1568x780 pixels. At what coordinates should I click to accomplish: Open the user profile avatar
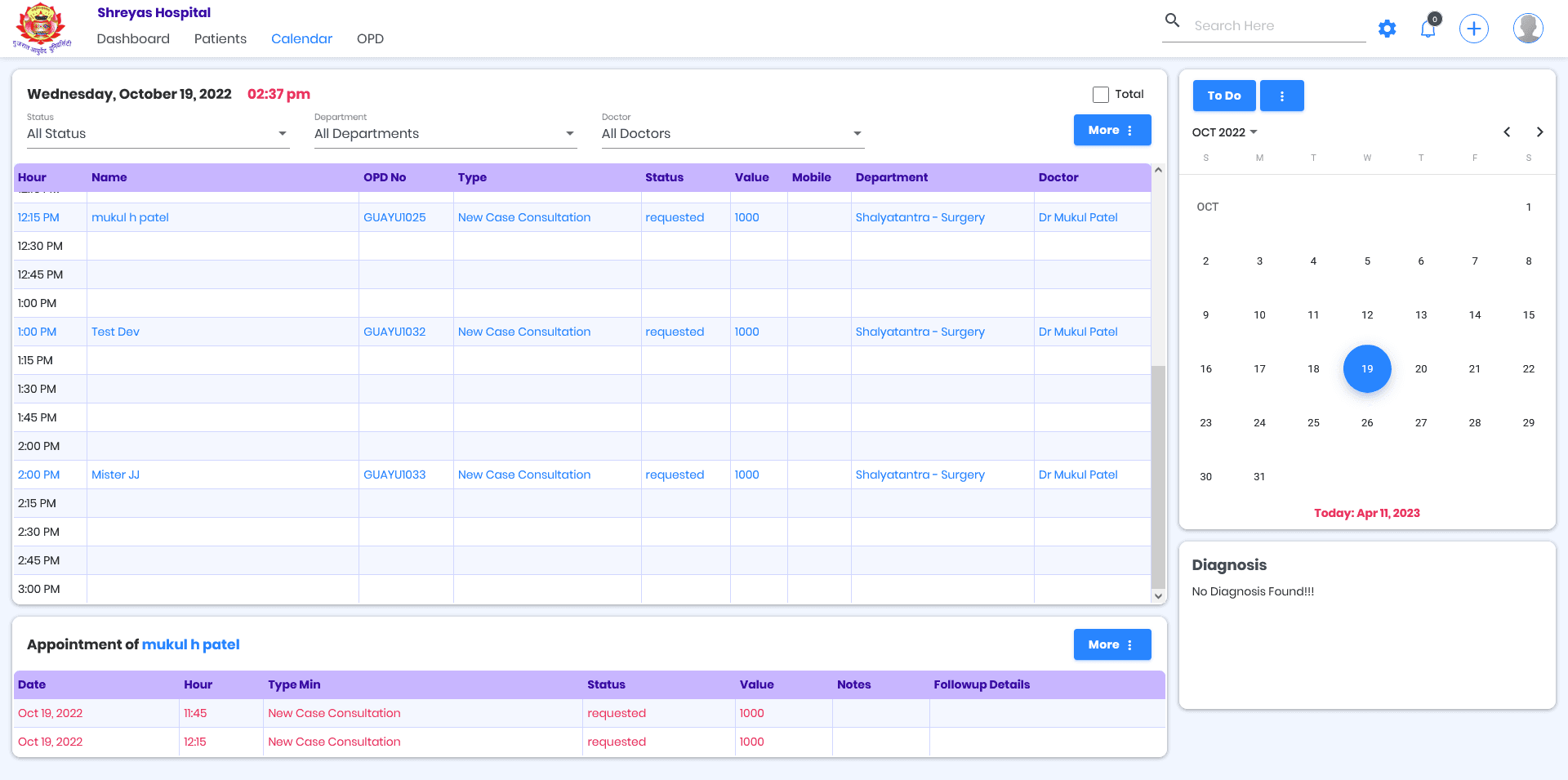pos(1528,29)
